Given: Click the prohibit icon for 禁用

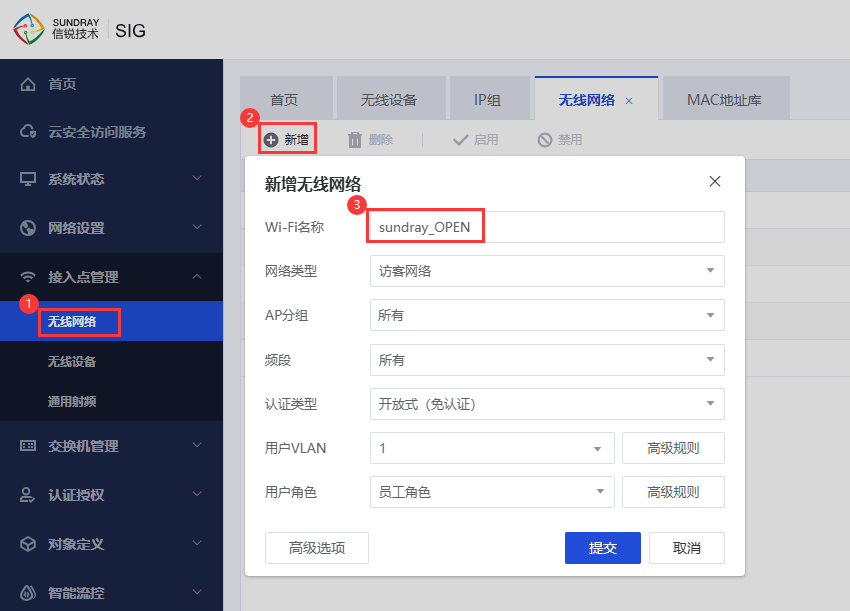Looking at the screenshot, I should pos(545,140).
